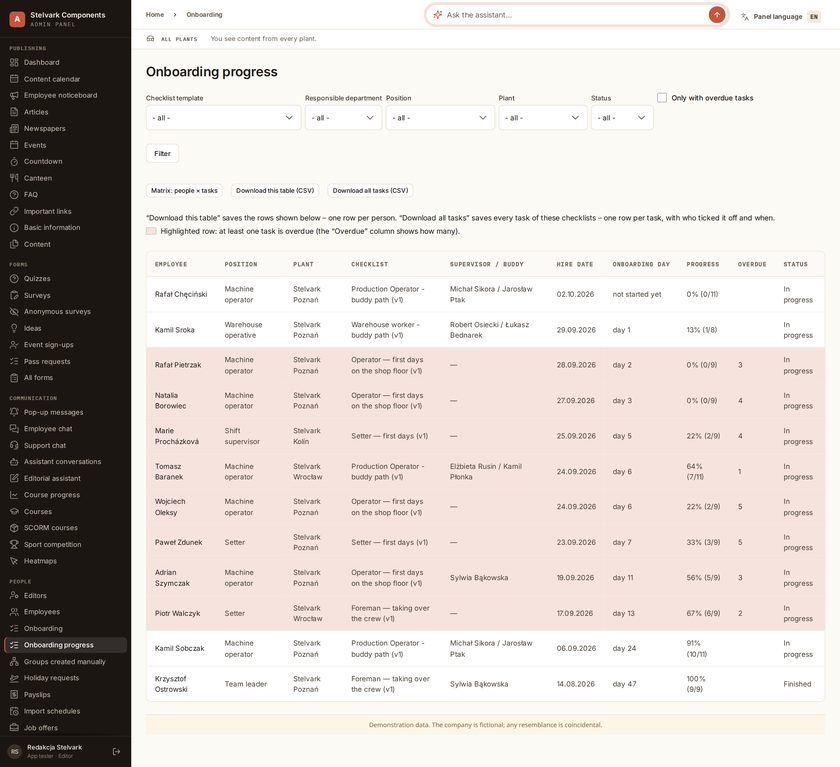Enable Only with overdue tasks checkbox

tap(662, 98)
